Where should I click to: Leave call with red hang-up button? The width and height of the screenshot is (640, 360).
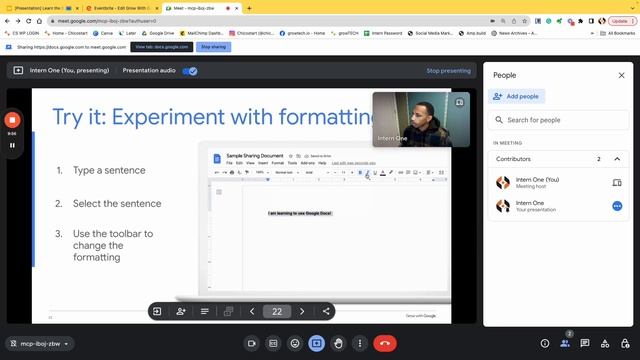tap(384, 344)
